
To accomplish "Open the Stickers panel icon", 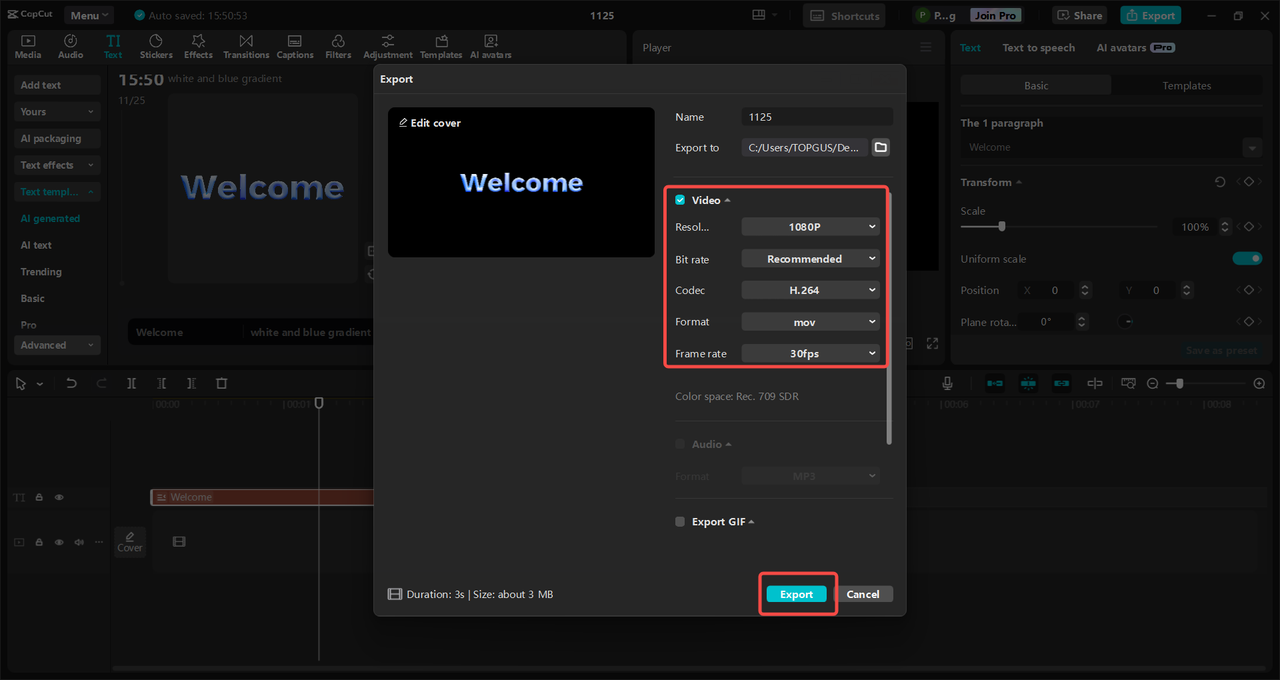I will 156,46.
